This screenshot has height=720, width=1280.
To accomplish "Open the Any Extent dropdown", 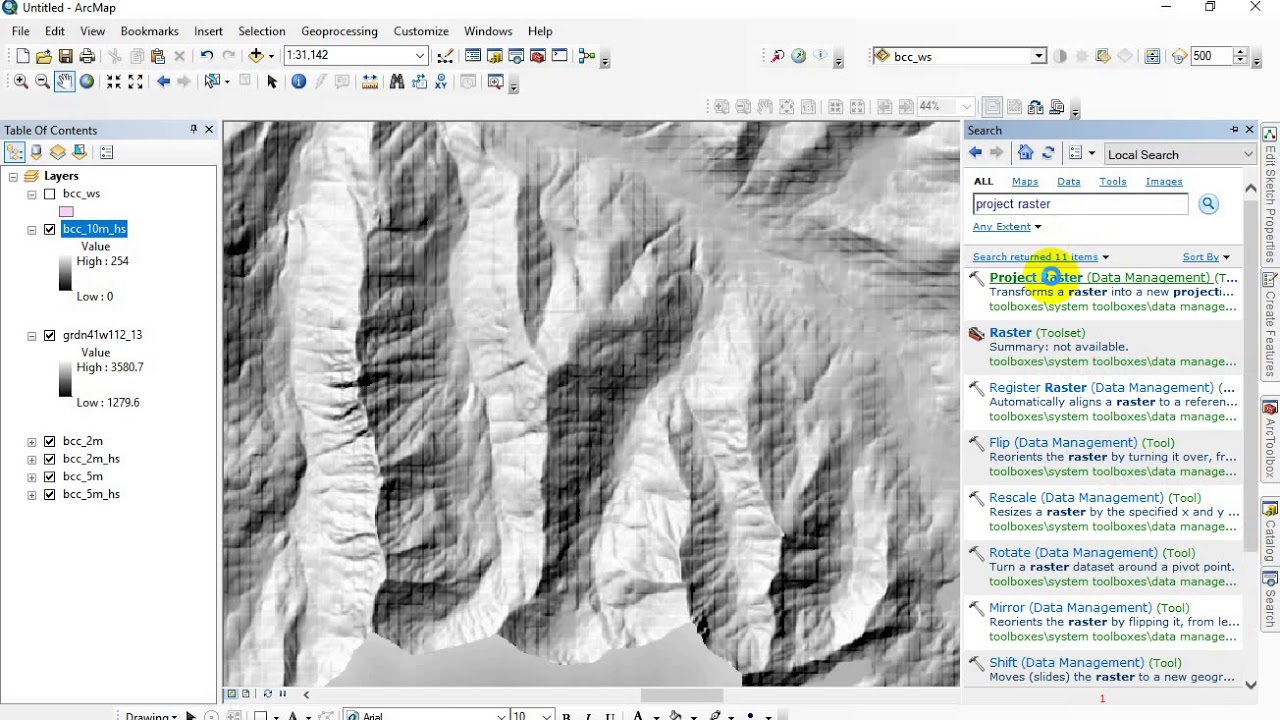I will pos(1007,227).
